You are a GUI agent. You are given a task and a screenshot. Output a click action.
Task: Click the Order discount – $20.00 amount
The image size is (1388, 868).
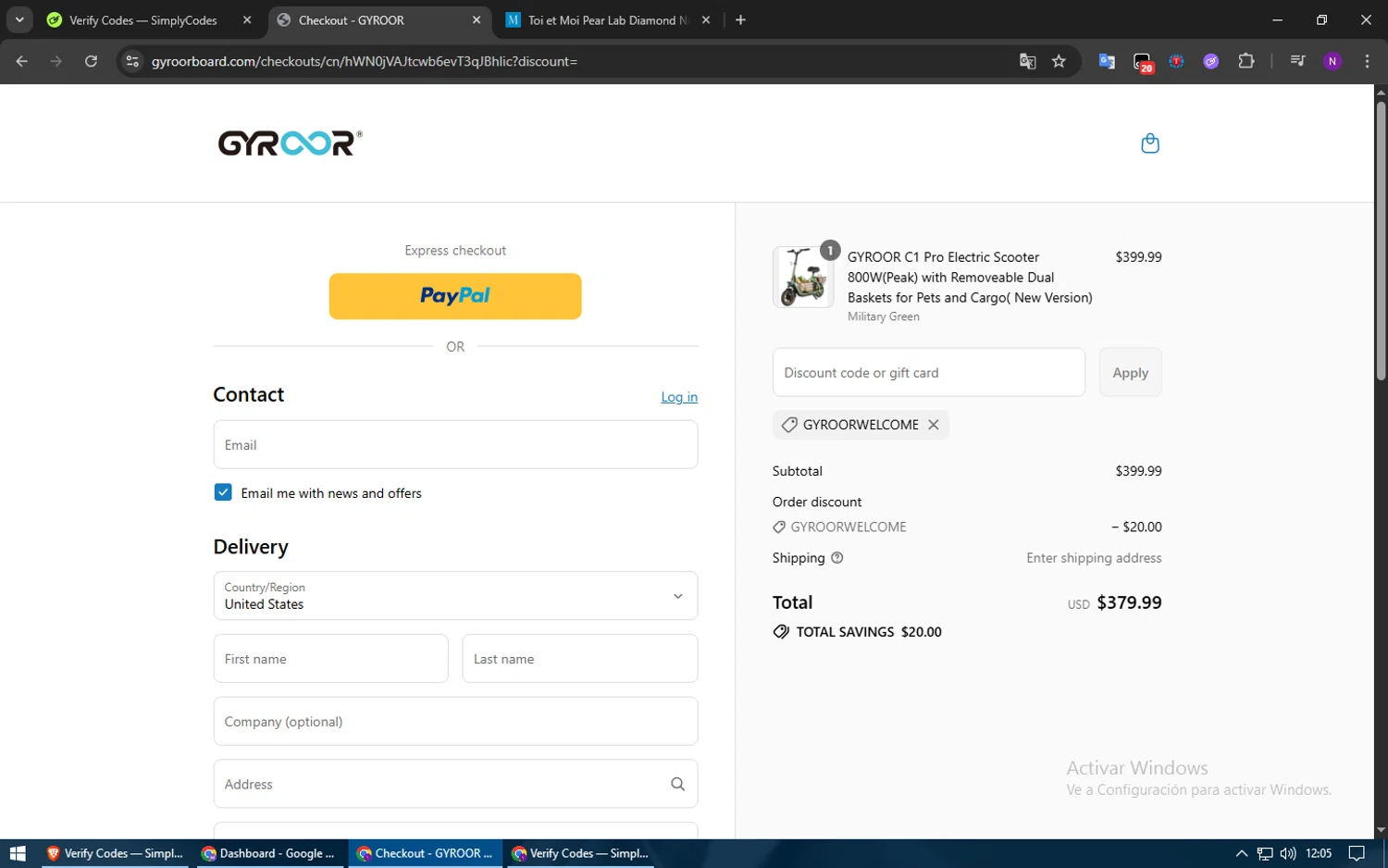click(x=1136, y=527)
